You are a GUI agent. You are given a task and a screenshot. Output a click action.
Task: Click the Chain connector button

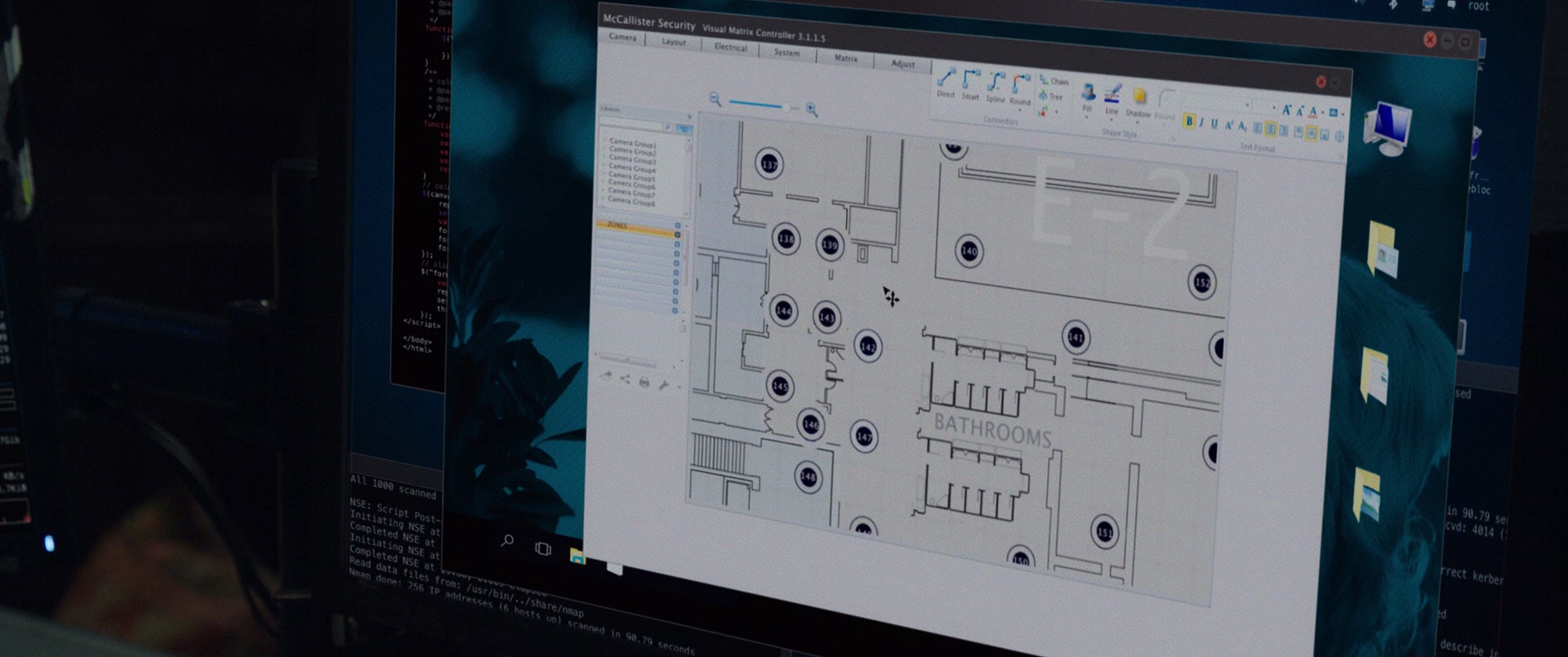point(1053,81)
